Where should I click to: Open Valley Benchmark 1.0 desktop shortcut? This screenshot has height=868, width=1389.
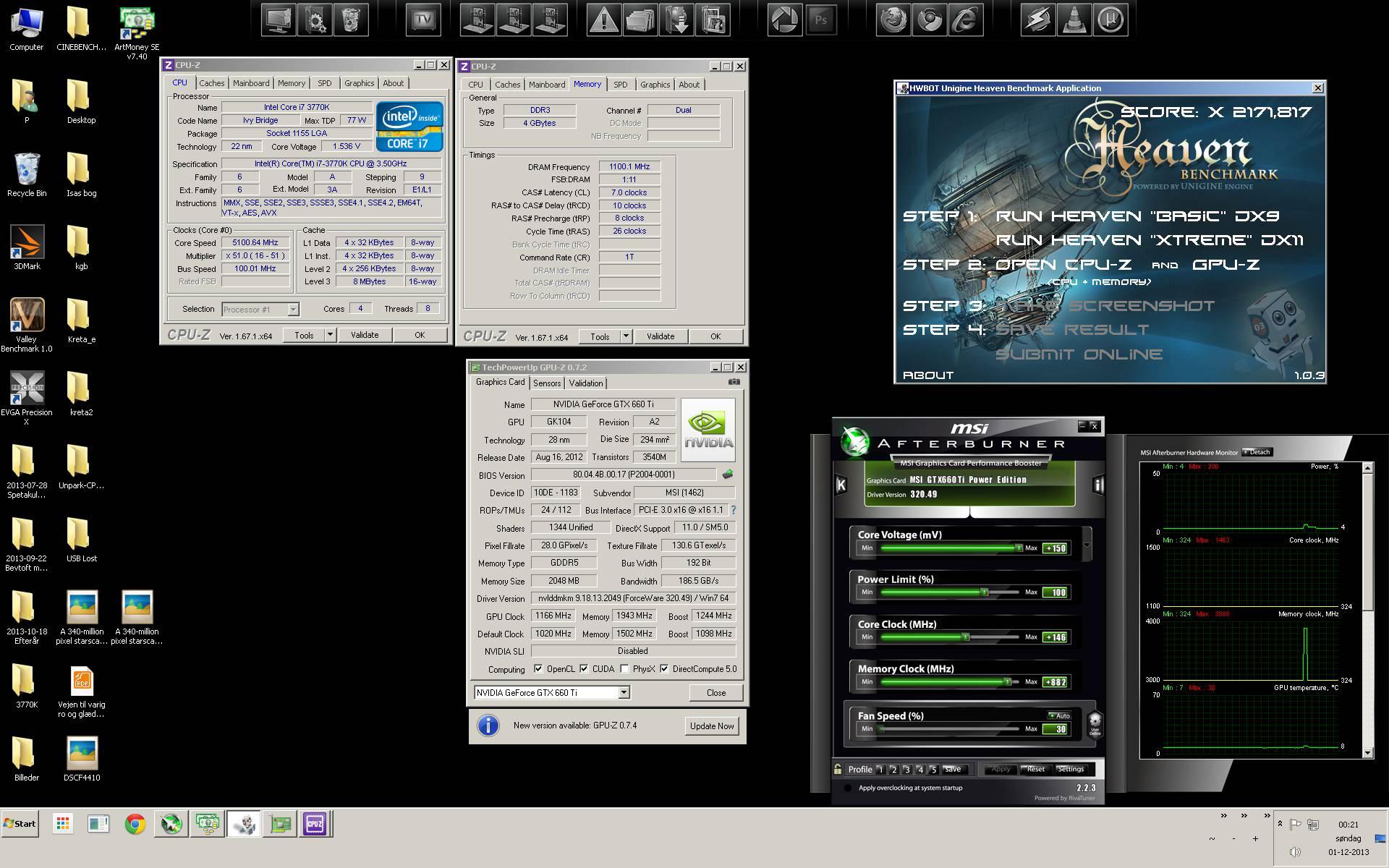pos(27,325)
